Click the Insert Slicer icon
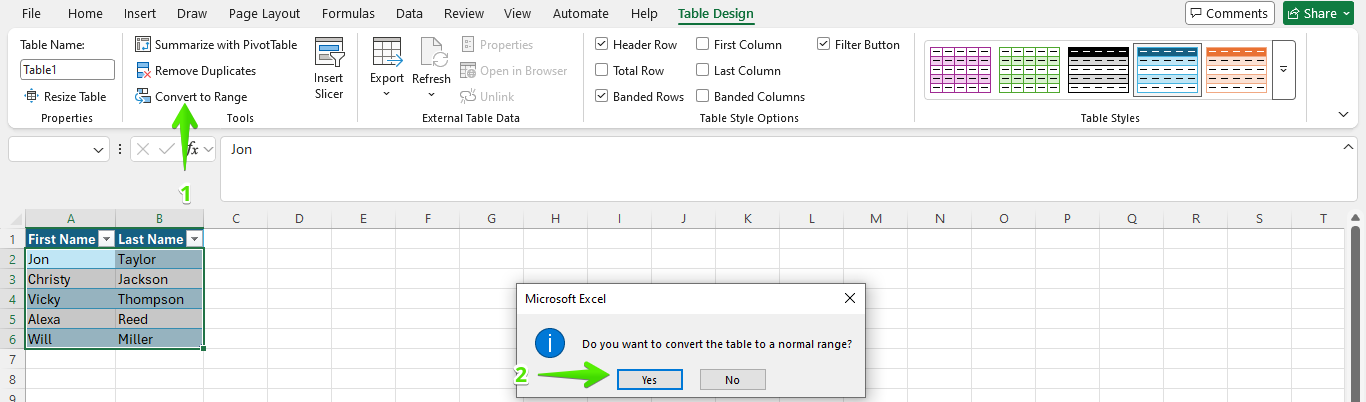Image resolution: width=1366 pixels, height=402 pixels. coord(329,54)
